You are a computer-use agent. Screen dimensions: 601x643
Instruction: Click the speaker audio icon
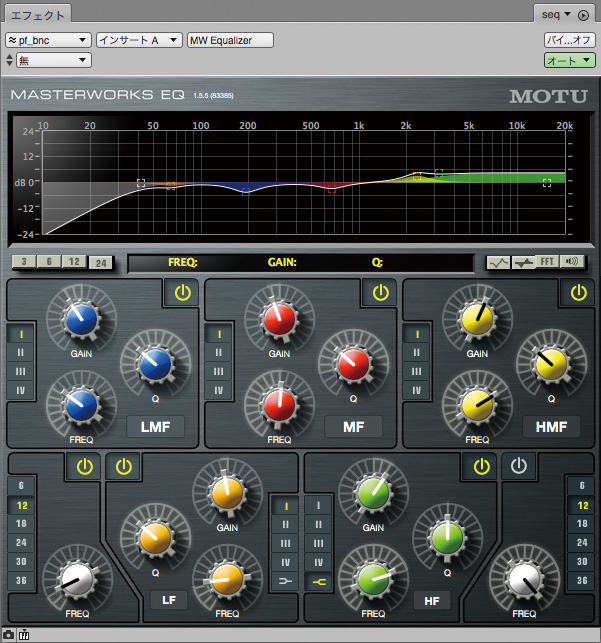tap(571, 262)
